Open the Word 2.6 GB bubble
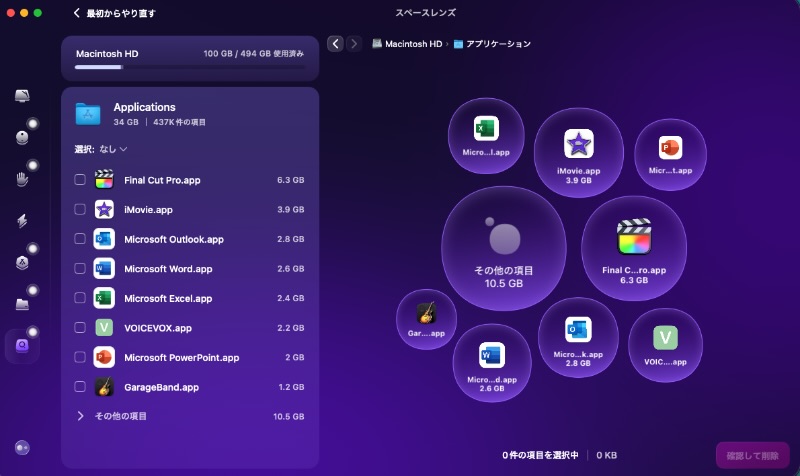 point(492,363)
